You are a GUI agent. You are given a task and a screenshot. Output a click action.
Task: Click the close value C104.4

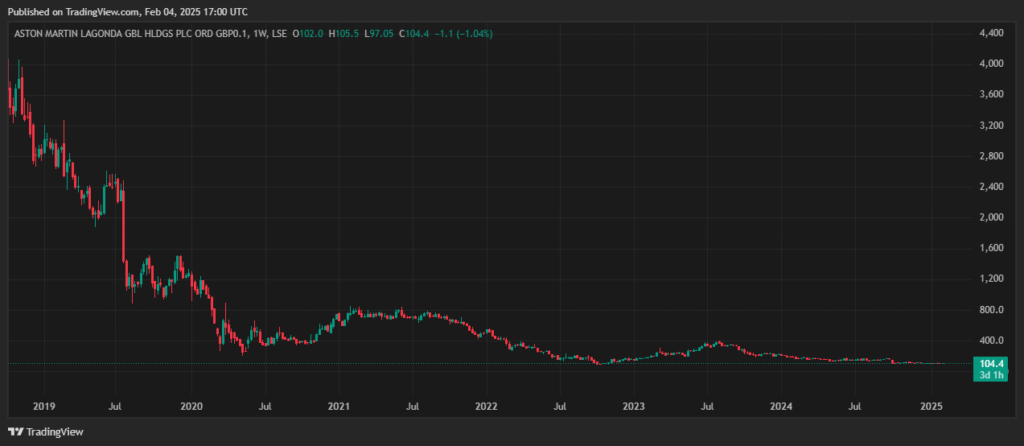(413, 34)
